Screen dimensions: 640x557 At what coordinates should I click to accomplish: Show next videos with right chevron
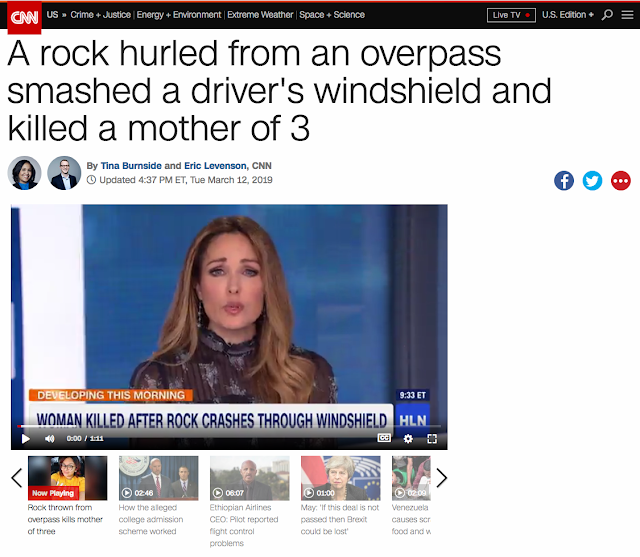point(442,478)
